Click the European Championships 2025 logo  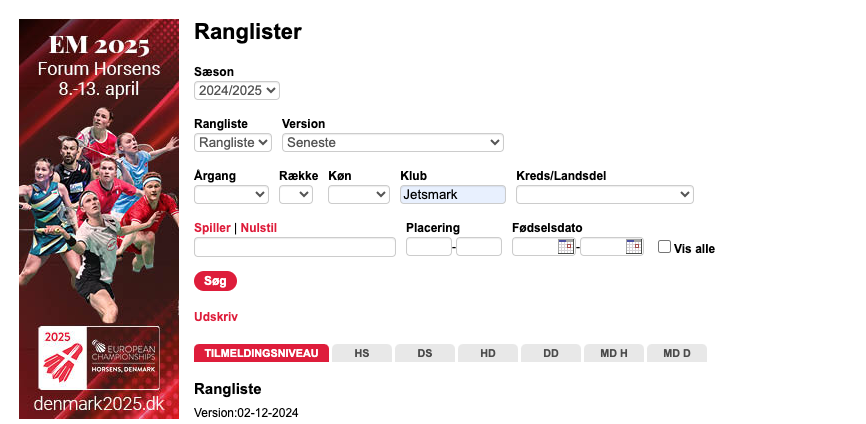coord(99,358)
